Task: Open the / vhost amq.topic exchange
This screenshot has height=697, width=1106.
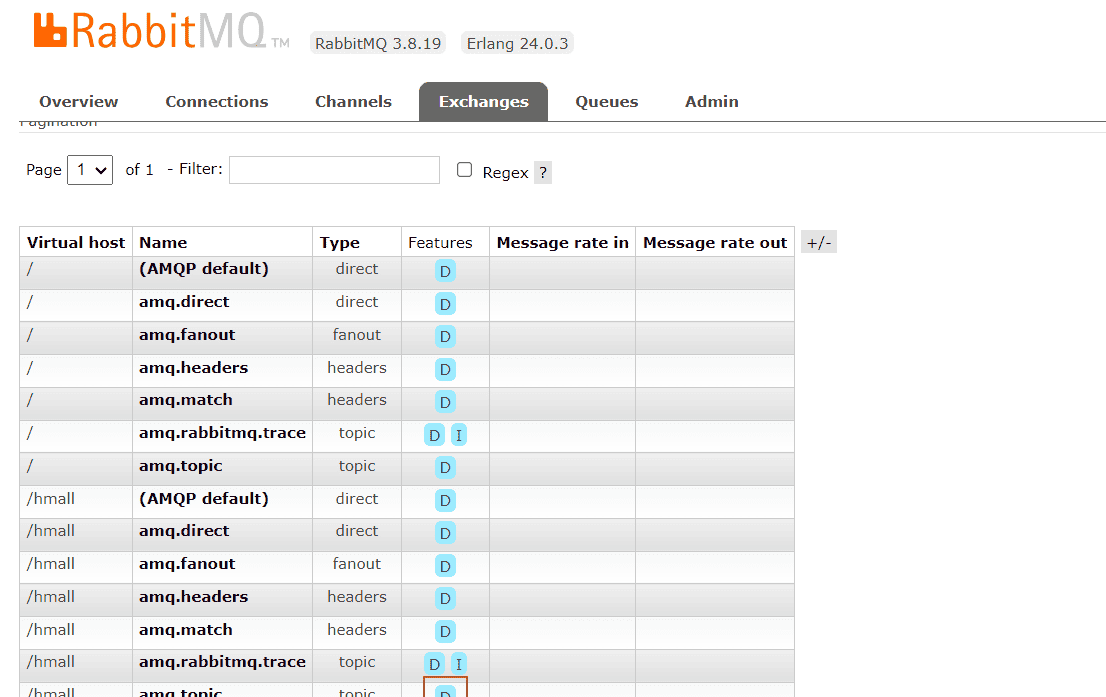Action: tap(181, 466)
